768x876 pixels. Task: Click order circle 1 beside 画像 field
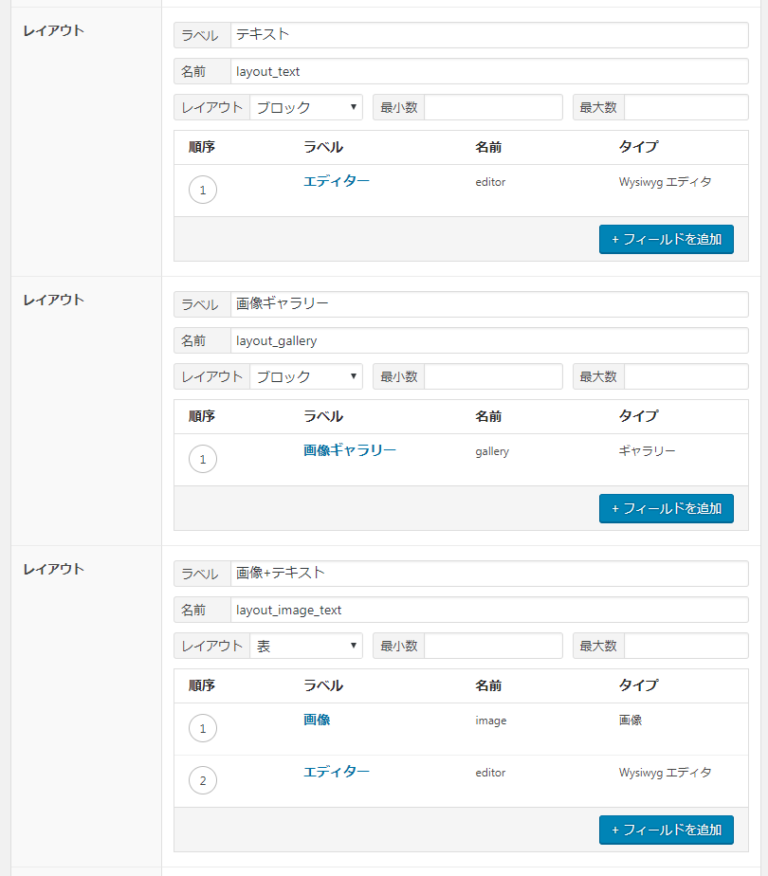[202, 729]
